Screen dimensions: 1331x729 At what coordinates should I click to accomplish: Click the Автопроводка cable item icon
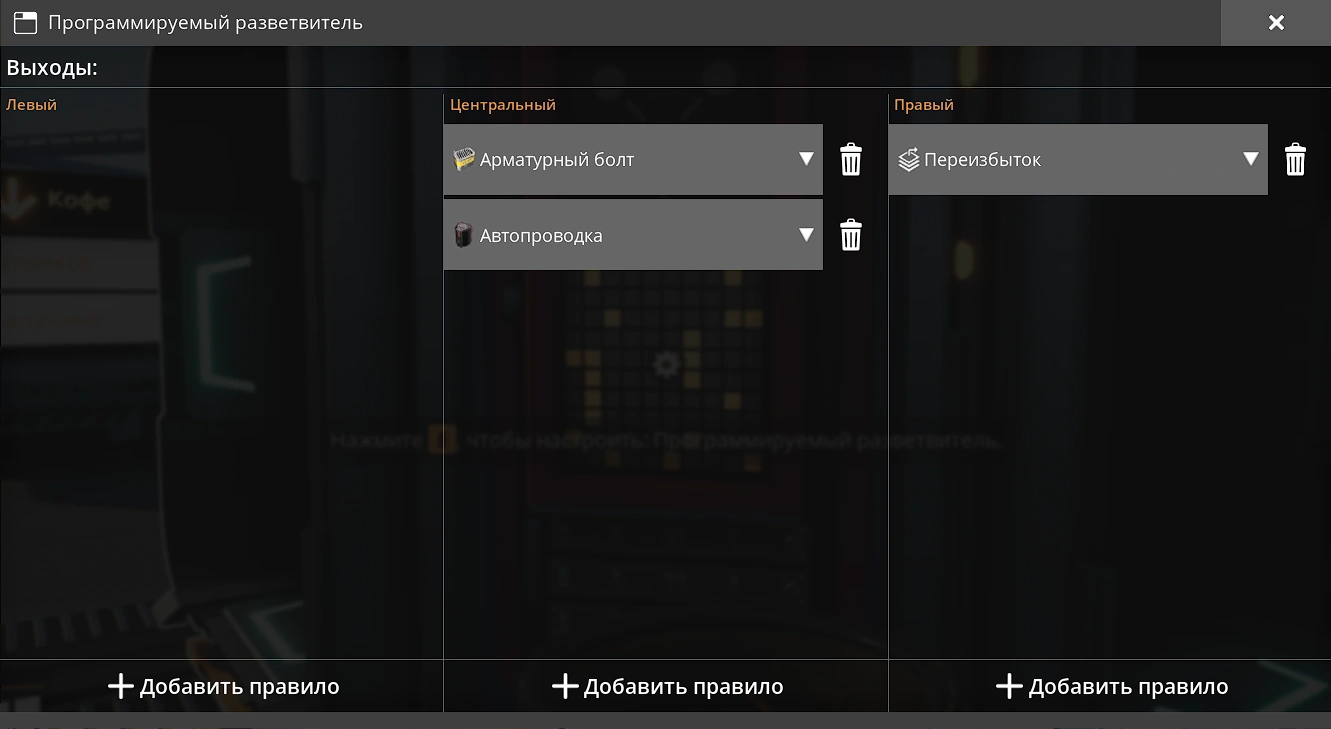click(x=463, y=236)
